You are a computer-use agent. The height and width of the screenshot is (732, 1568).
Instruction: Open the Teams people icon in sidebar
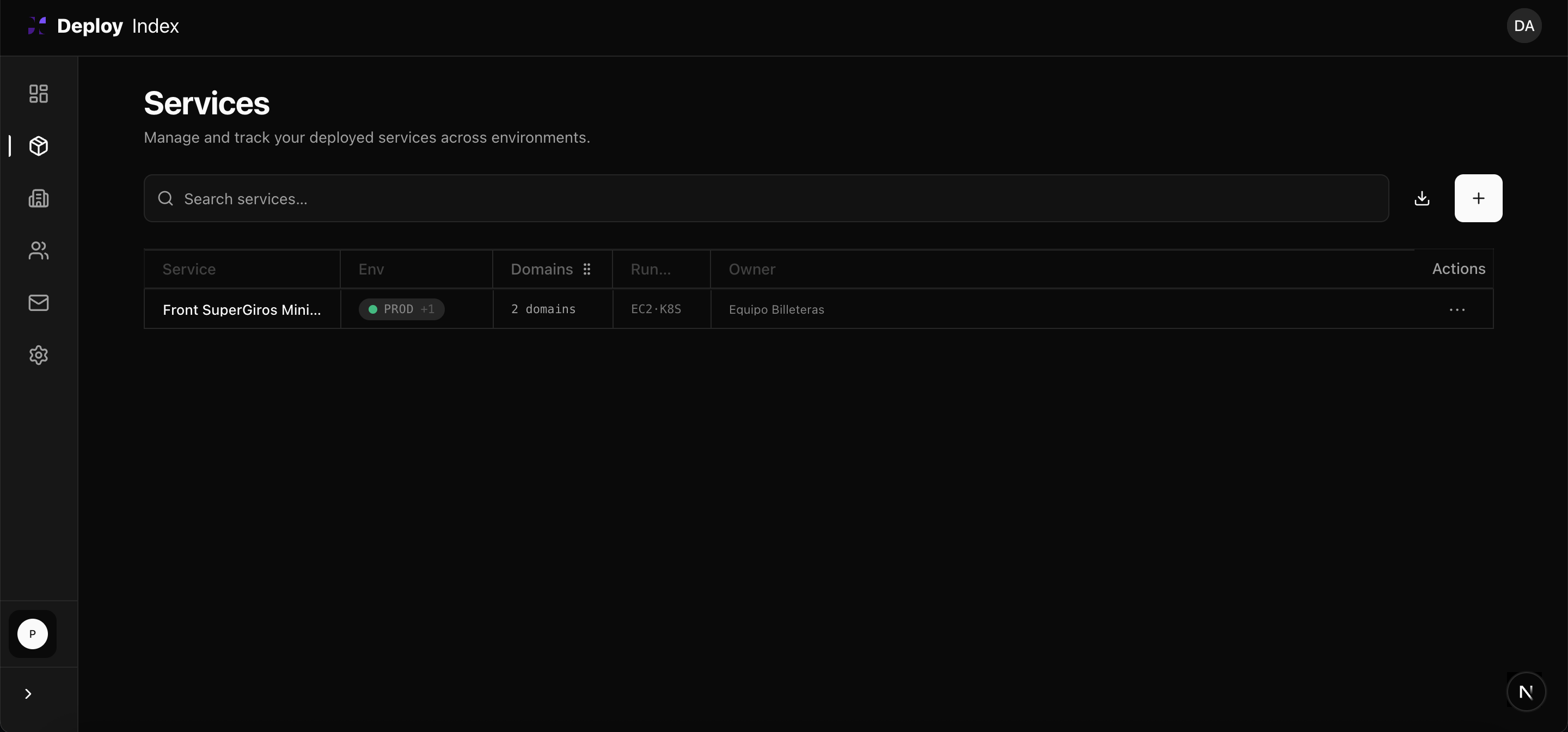[38, 251]
